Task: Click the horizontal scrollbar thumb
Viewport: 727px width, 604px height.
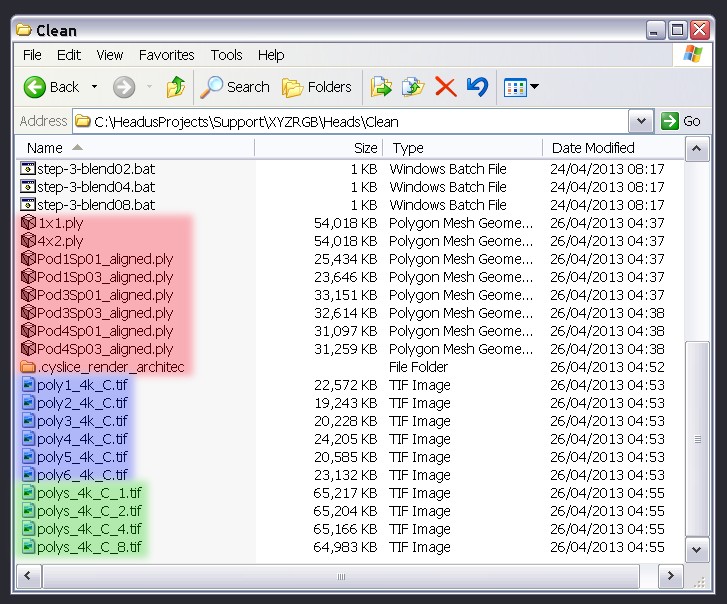Action: pyautogui.click(x=341, y=577)
